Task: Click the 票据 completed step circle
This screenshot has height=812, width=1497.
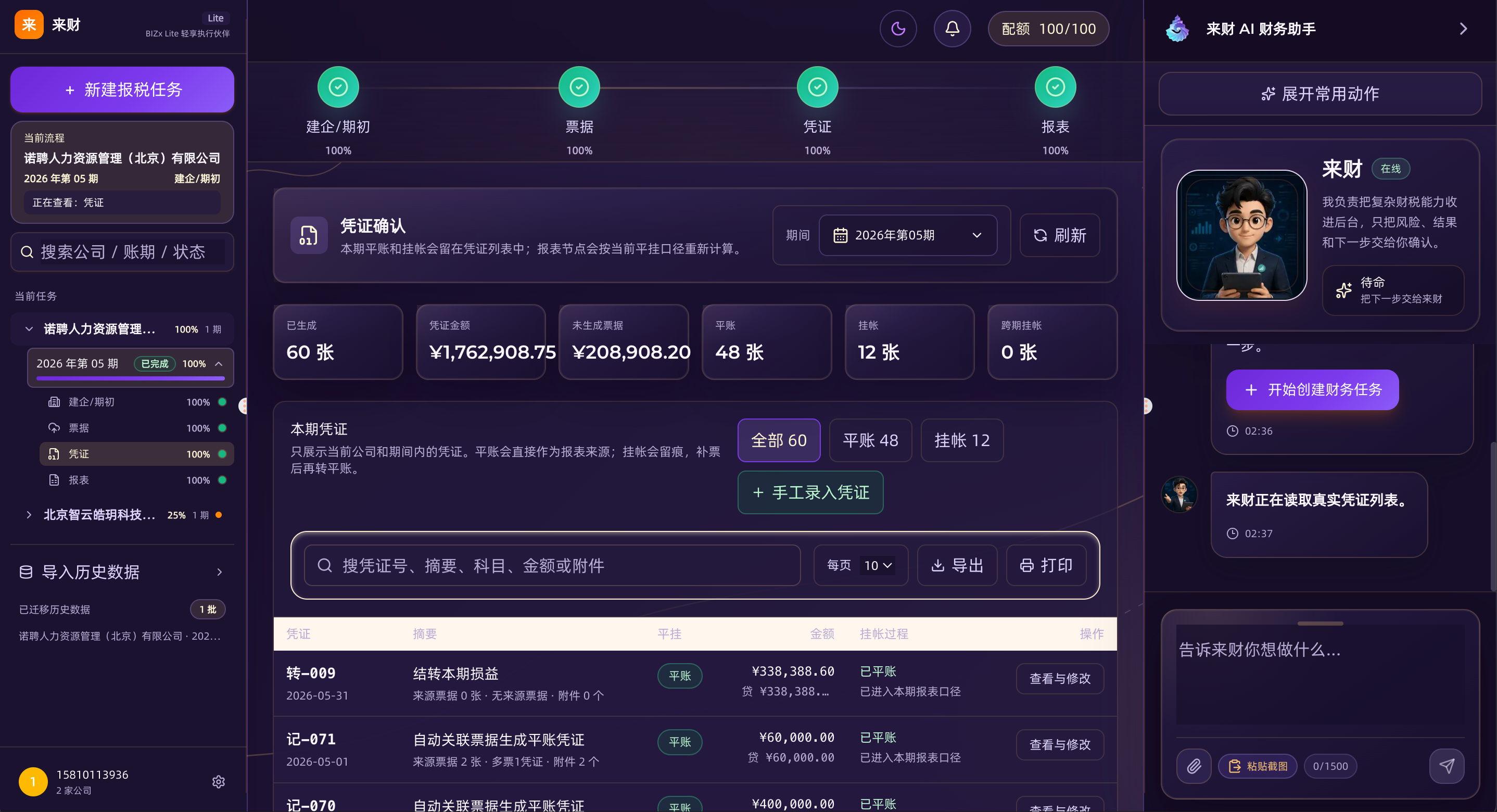Action: point(579,87)
